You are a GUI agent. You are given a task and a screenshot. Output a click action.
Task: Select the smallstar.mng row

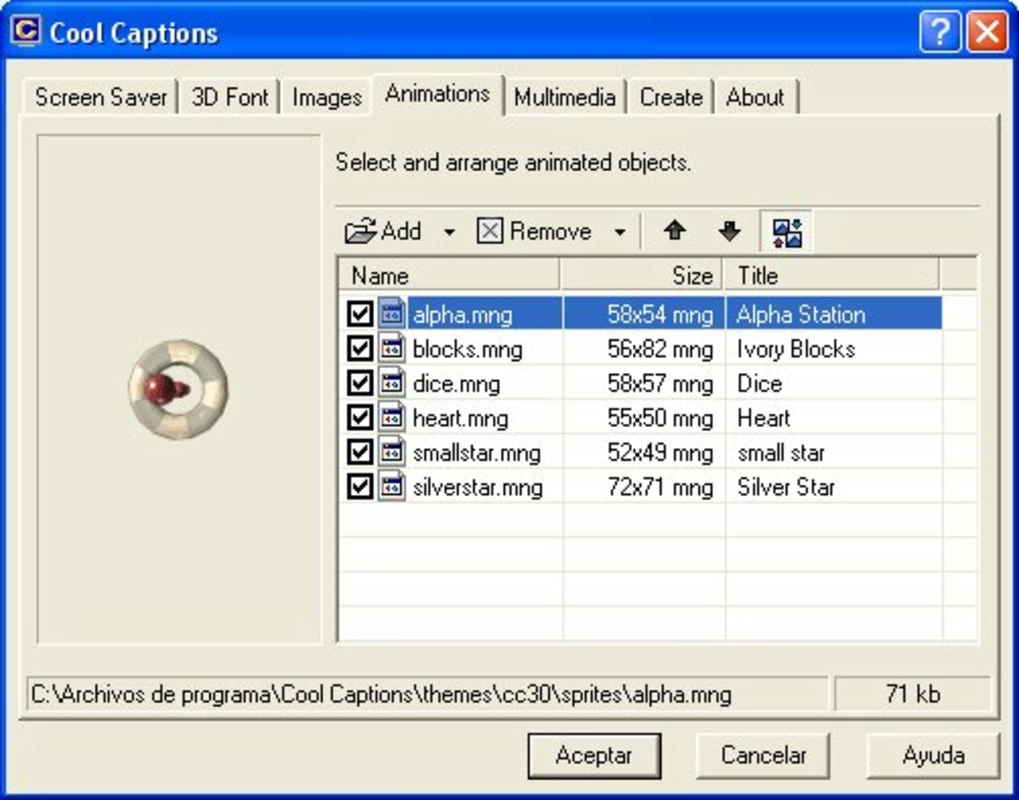pyautogui.click(x=640, y=452)
